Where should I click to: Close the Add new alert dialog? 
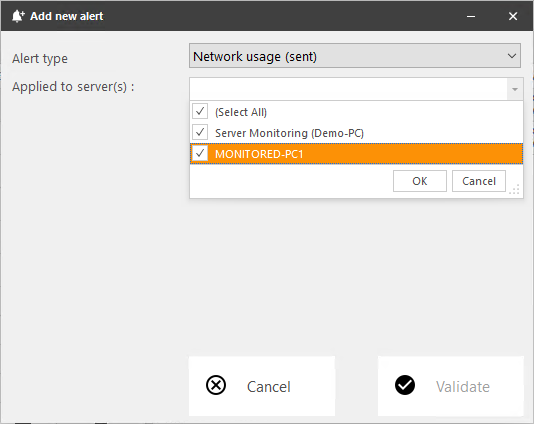point(513,16)
